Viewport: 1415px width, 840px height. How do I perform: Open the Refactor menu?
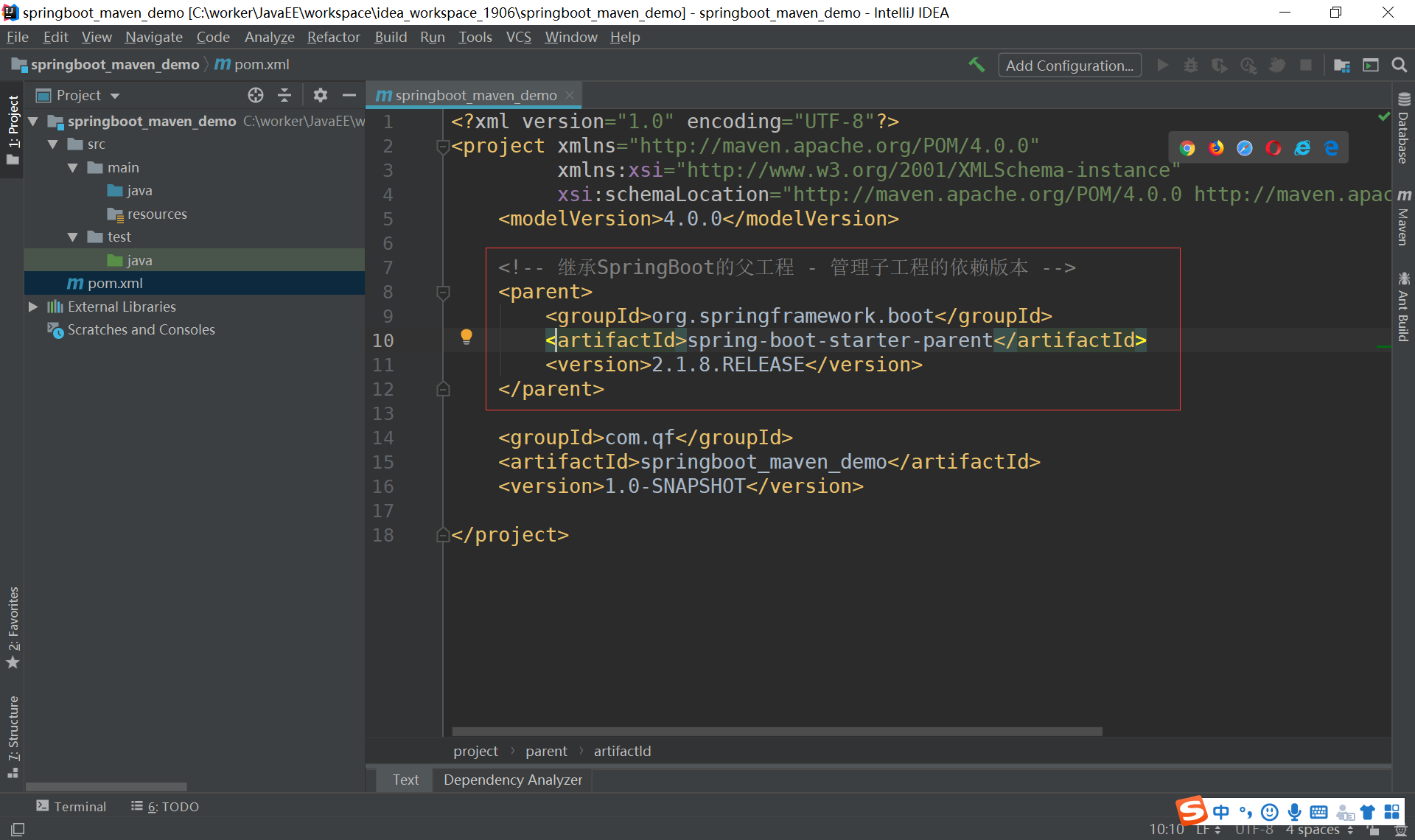(333, 37)
